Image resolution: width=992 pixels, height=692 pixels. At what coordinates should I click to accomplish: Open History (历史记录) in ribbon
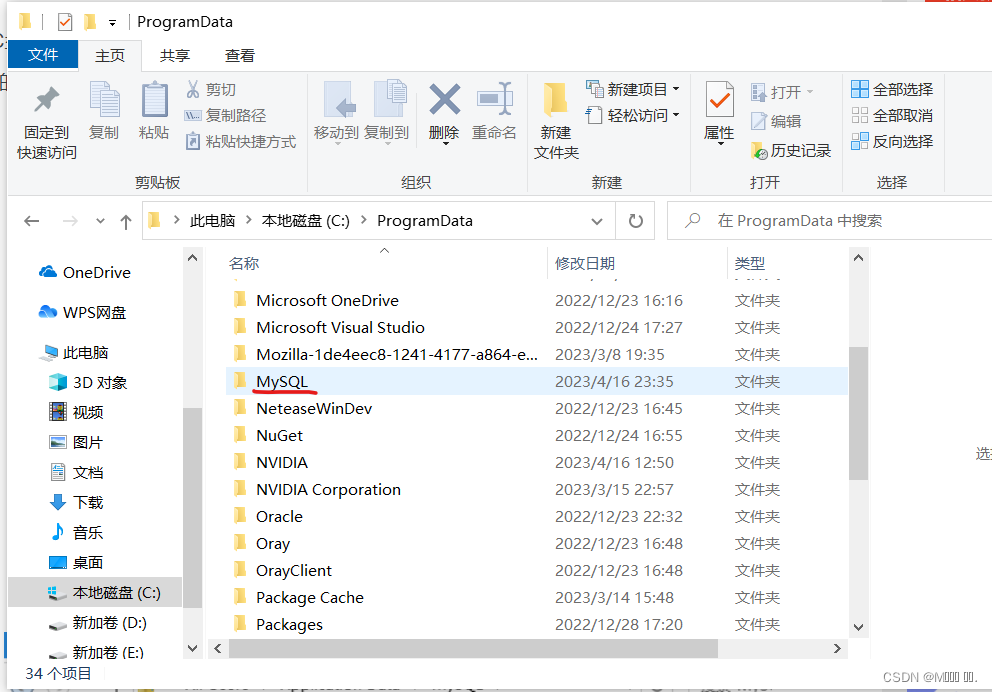pyautogui.click(x=791, y=151)
